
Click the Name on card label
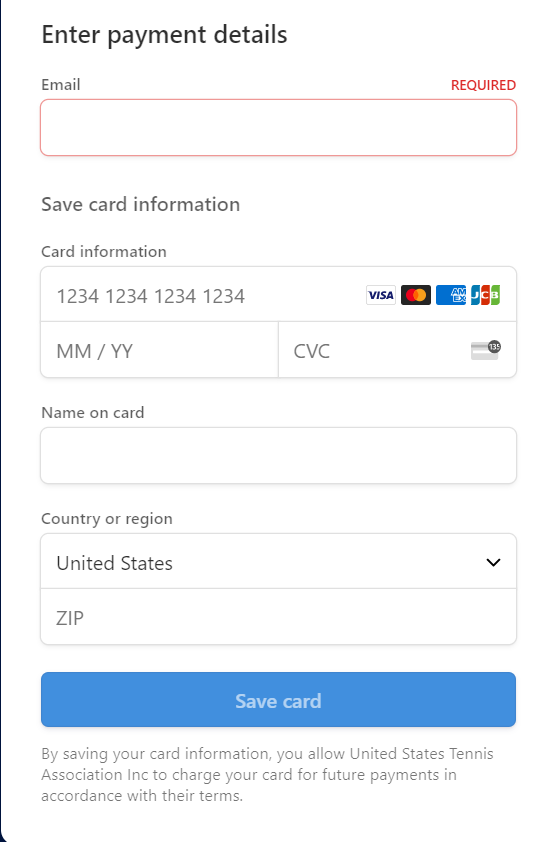[x=93, y=412]
